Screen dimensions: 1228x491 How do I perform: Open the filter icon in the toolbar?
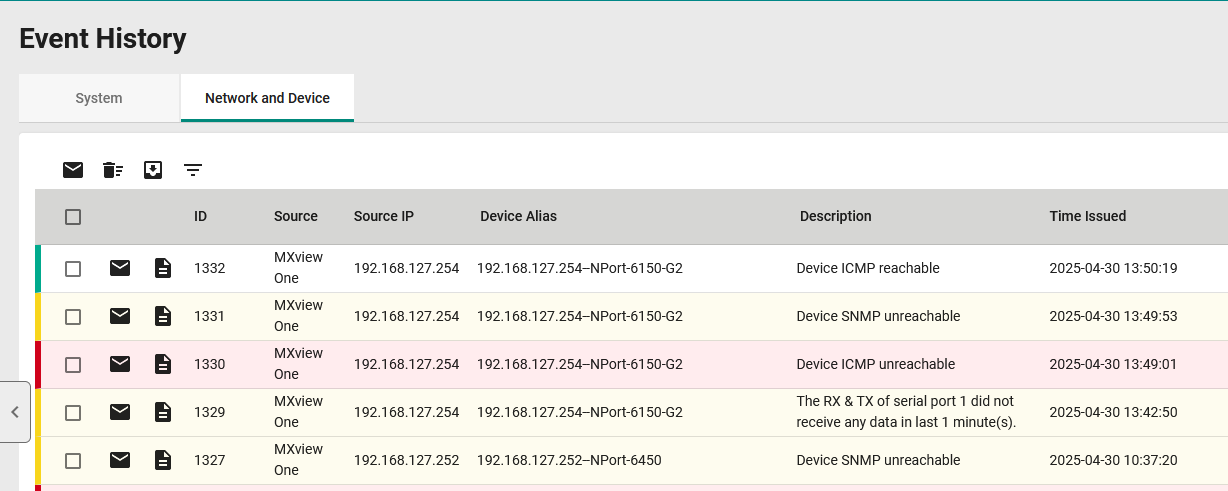point(193,170)
